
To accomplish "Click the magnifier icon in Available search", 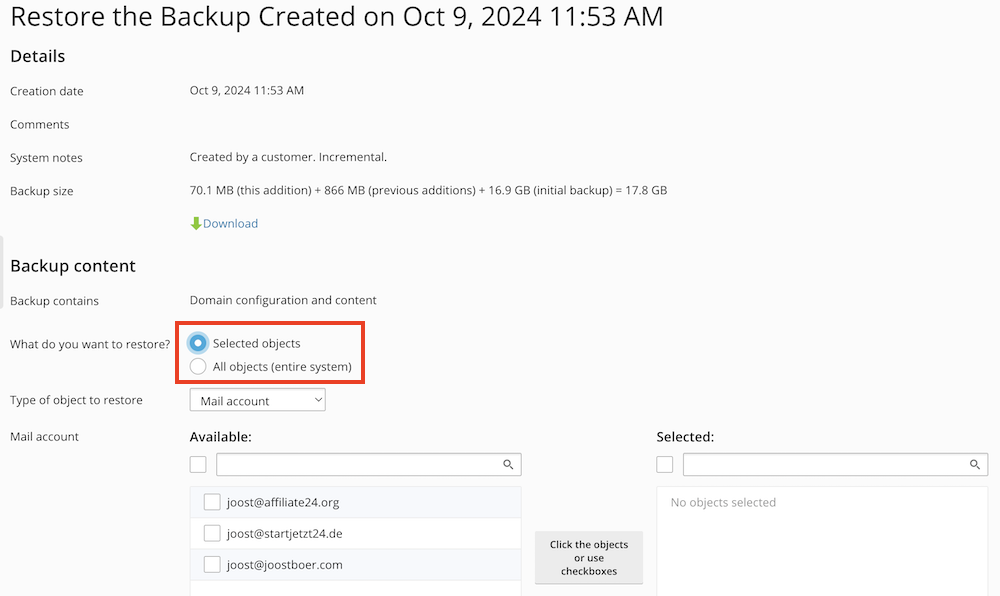I will (x=508, y=465).
